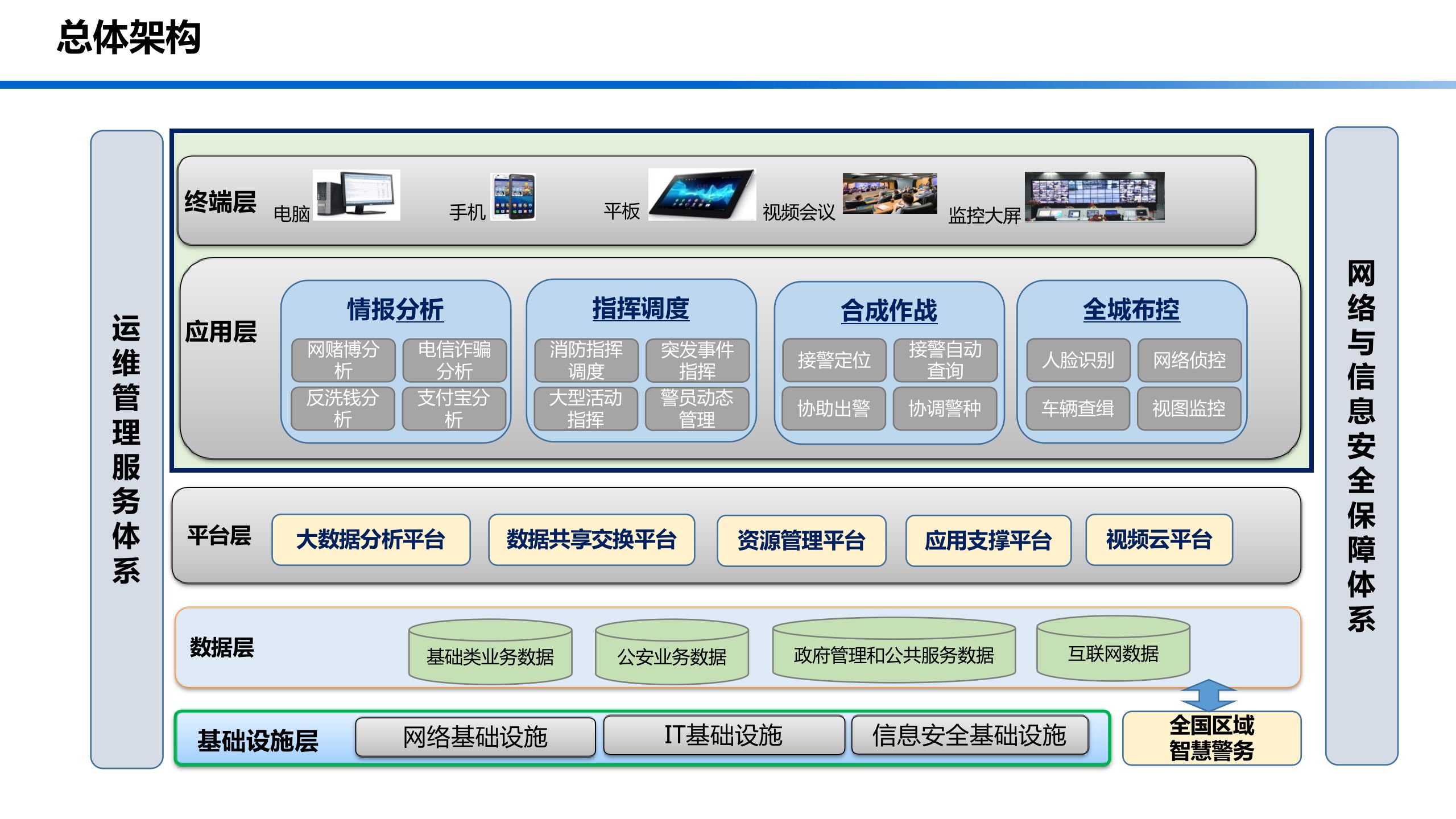Screen dimensions: 1456x819
Task: Click the 网络与信息安全保障体系 vertical text
Action: tap(1362, 446)
